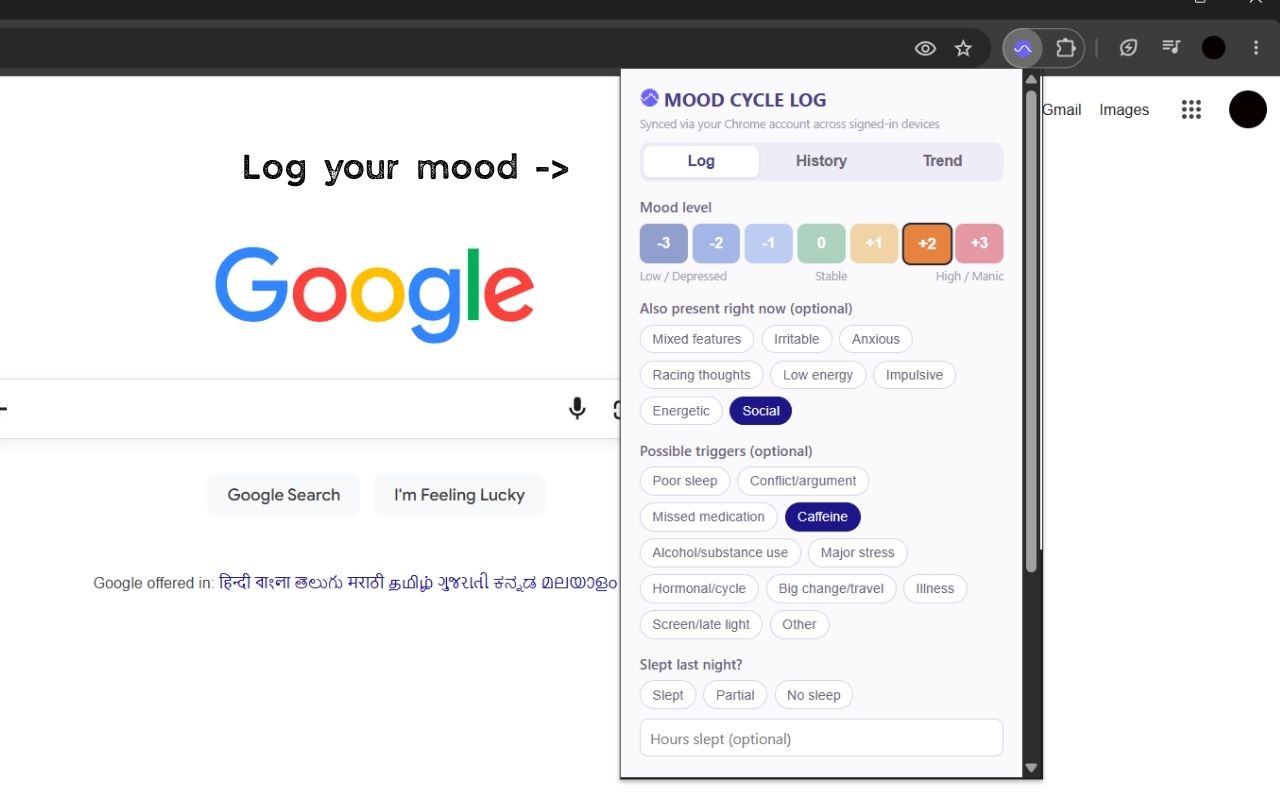Switch to the History tab

click(821, 161)
